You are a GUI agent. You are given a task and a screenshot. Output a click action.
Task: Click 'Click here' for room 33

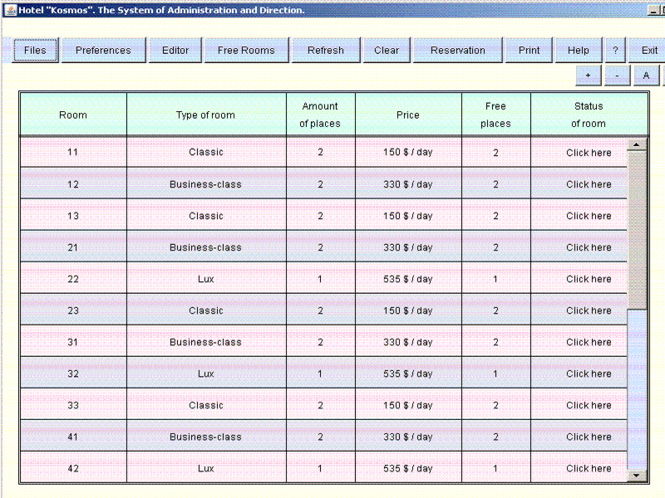[x=589, y=405]
